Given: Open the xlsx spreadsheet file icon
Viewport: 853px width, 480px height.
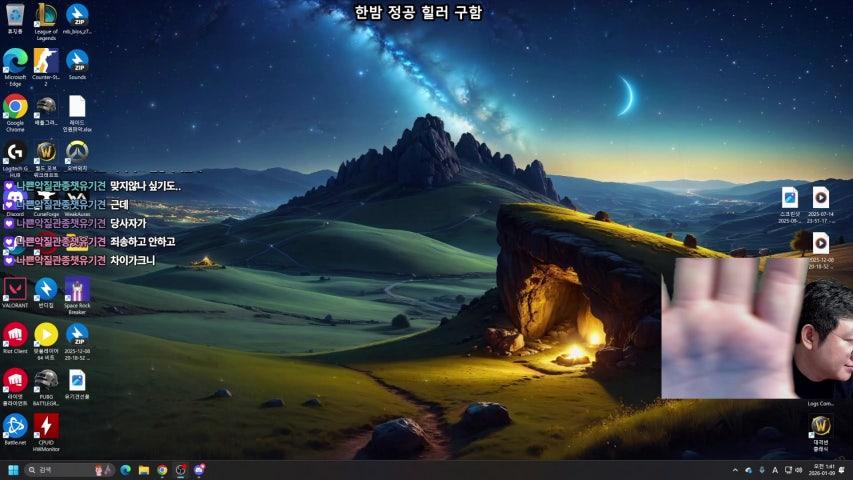Looking at the screenshot, I should click(x=77, y=113).
